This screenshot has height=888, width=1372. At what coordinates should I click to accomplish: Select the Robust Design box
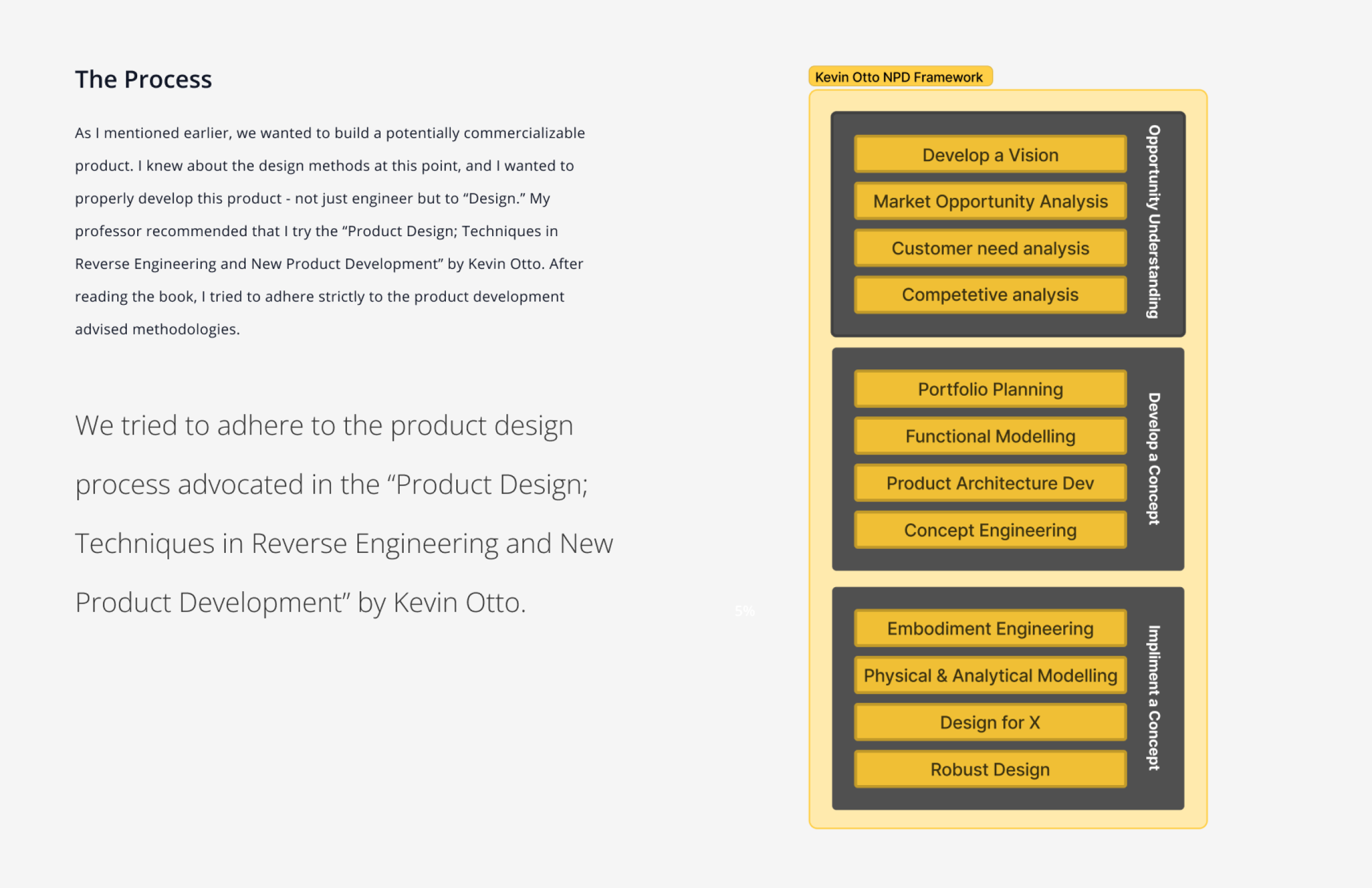click(x=990, y=769)
